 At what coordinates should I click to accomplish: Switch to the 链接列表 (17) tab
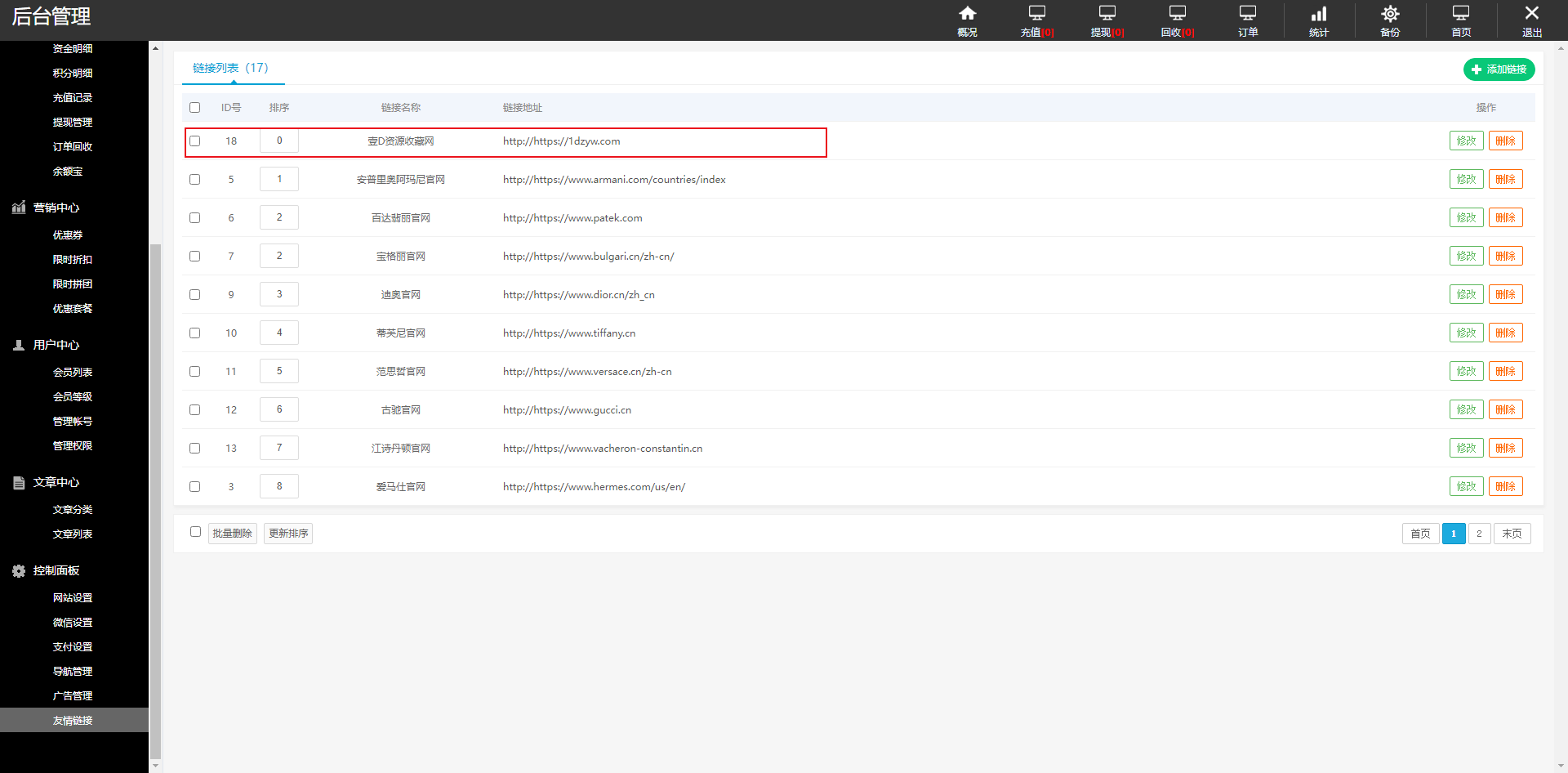(x=230, y=68)
